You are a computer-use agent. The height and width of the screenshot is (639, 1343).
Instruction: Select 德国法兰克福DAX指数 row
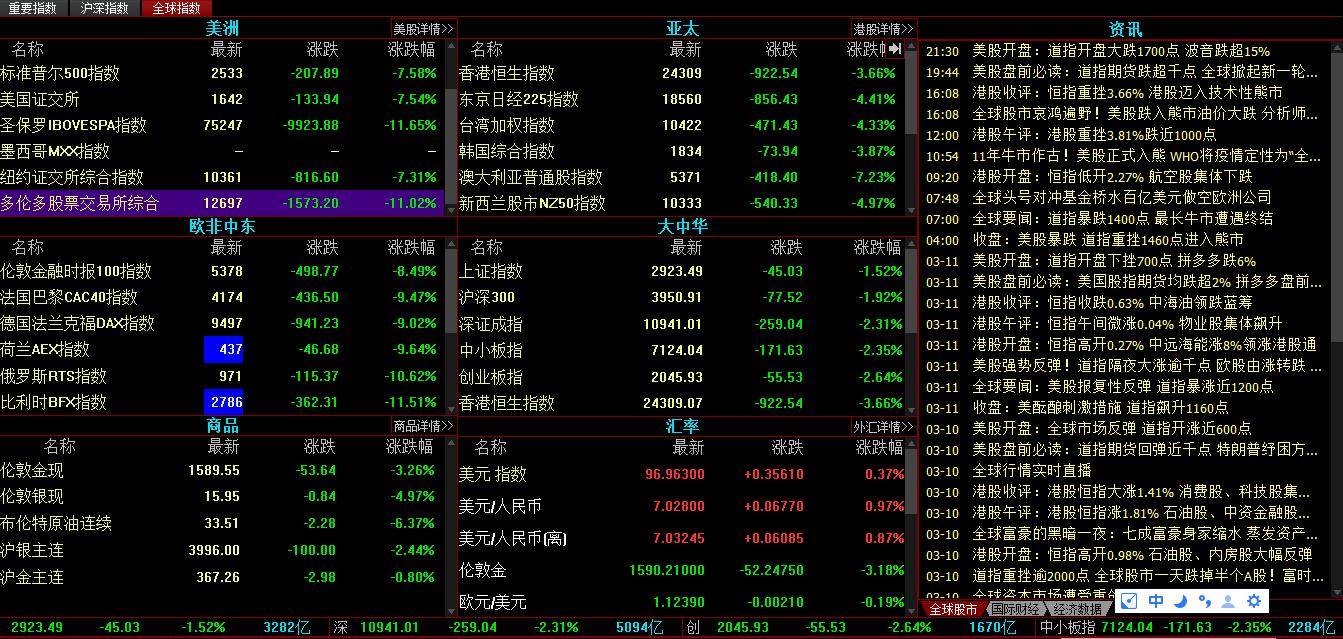point(222,323)
